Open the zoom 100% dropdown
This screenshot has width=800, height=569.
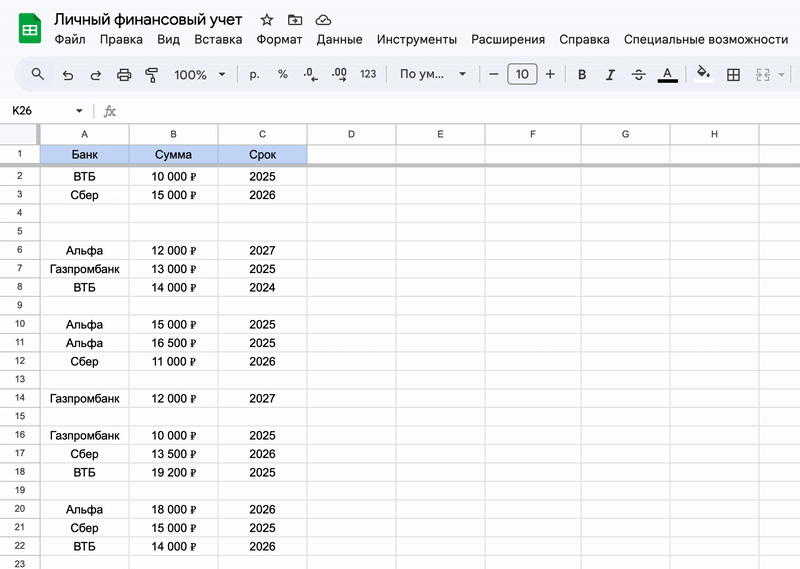pyautogui.click(x=199, y=75)
